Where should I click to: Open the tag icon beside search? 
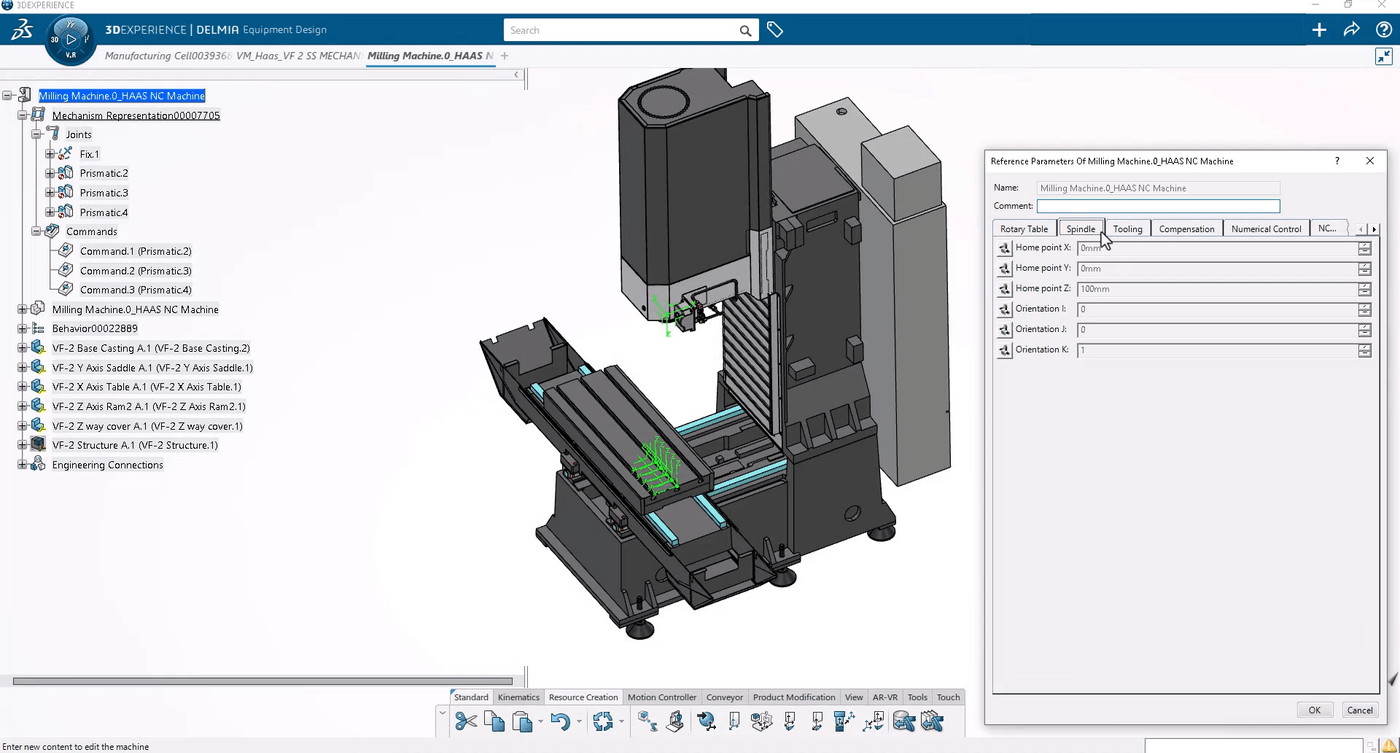[775, 30]
